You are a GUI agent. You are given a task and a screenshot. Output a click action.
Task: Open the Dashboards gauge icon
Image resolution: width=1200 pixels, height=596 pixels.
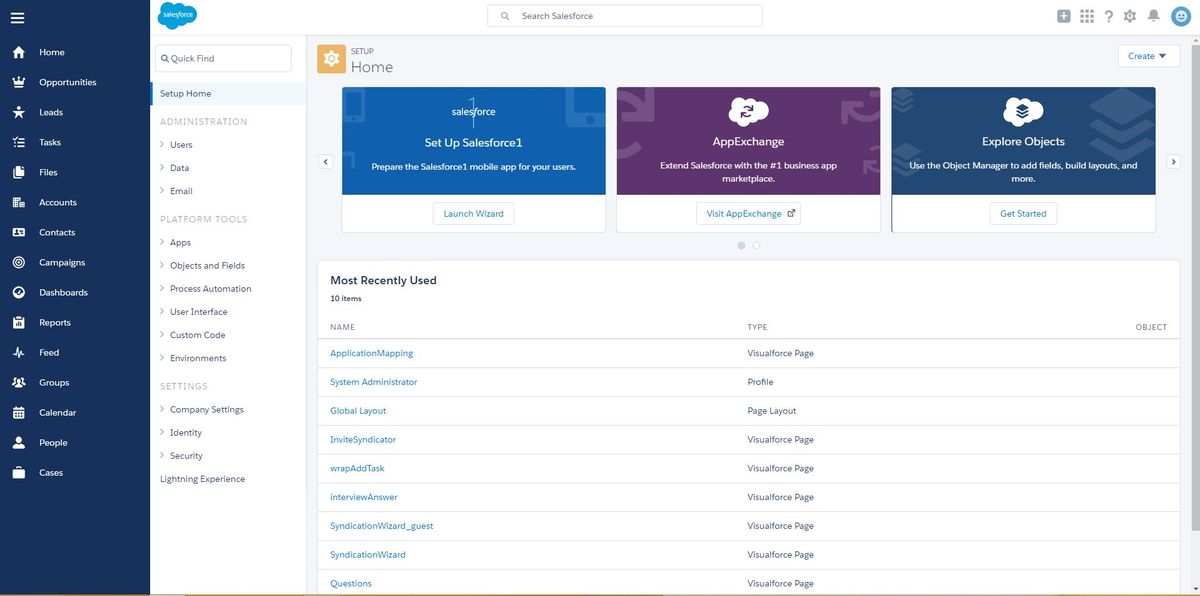18,292
